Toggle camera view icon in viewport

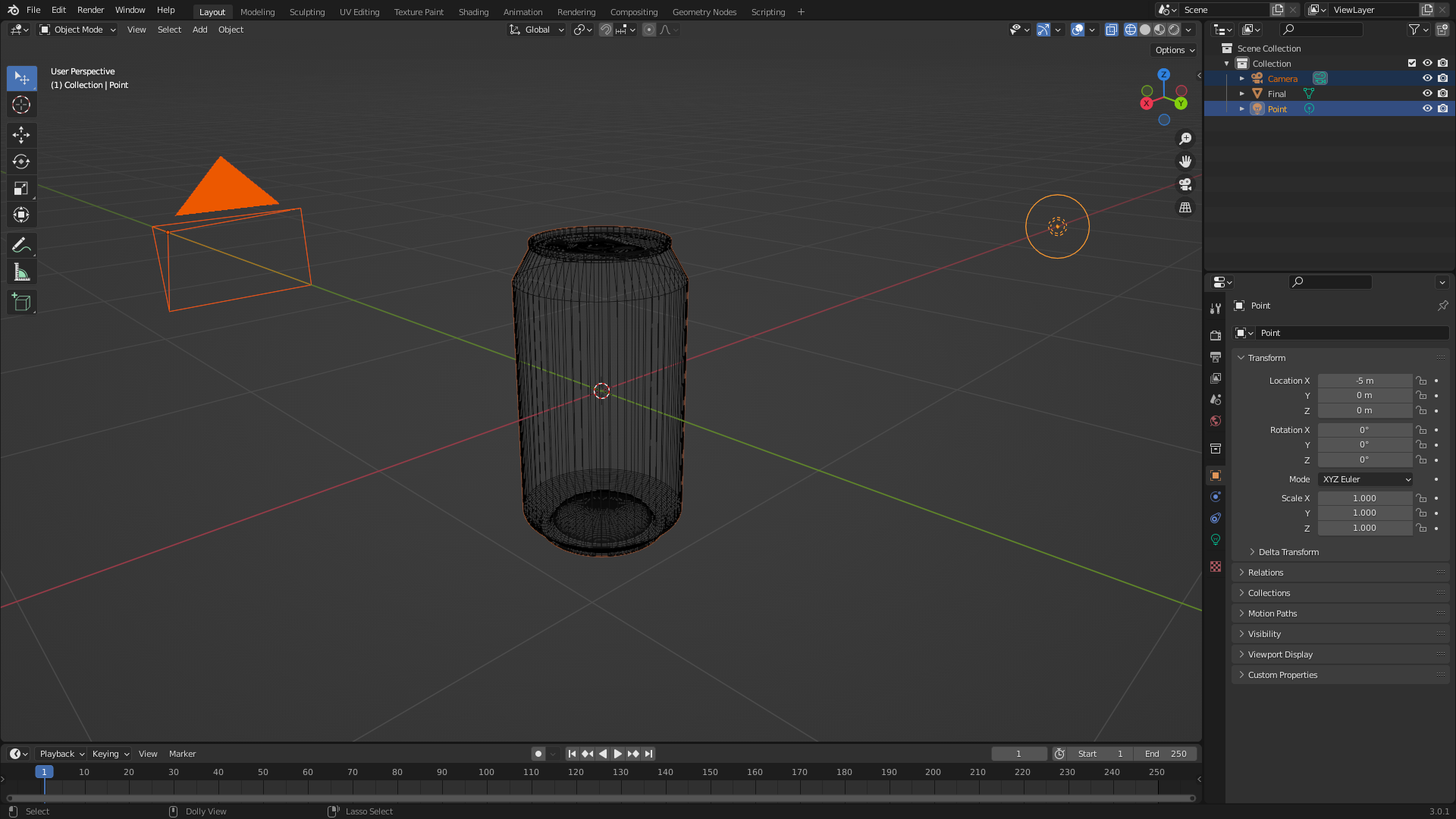(1185, 184)
